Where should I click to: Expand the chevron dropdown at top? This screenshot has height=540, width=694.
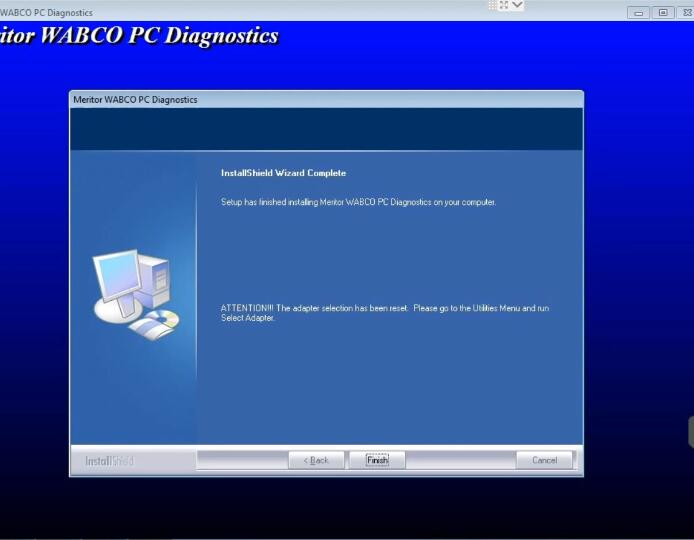[x=517, y=5]
